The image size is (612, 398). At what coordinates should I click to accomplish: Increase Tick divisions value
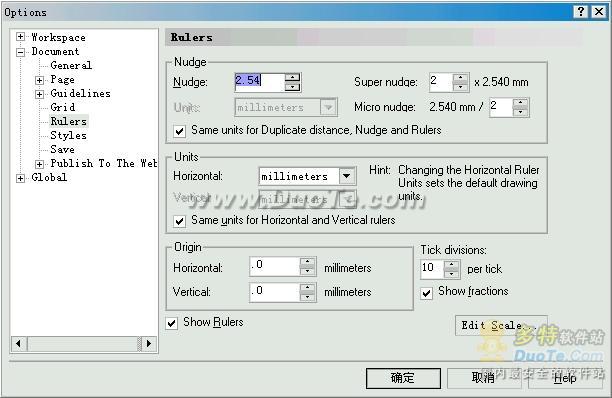(451, 265)
